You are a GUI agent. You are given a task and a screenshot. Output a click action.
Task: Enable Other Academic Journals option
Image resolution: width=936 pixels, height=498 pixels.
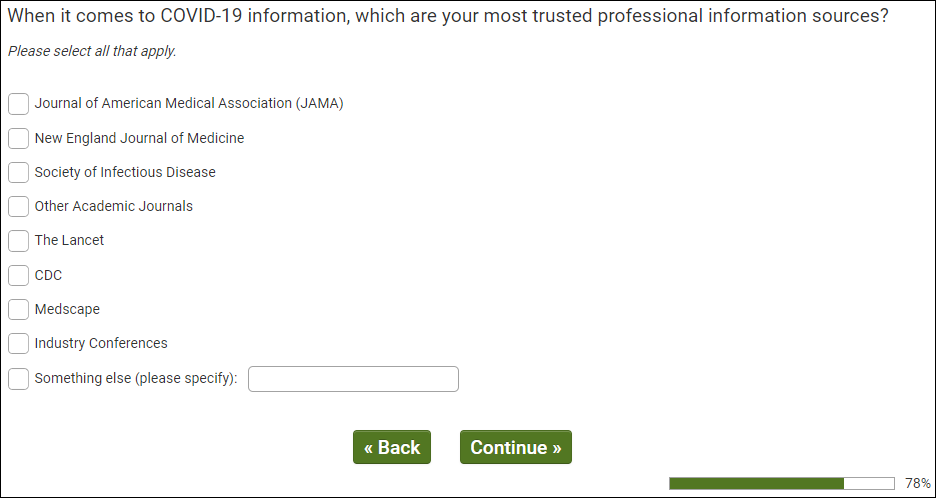[18, 206]
